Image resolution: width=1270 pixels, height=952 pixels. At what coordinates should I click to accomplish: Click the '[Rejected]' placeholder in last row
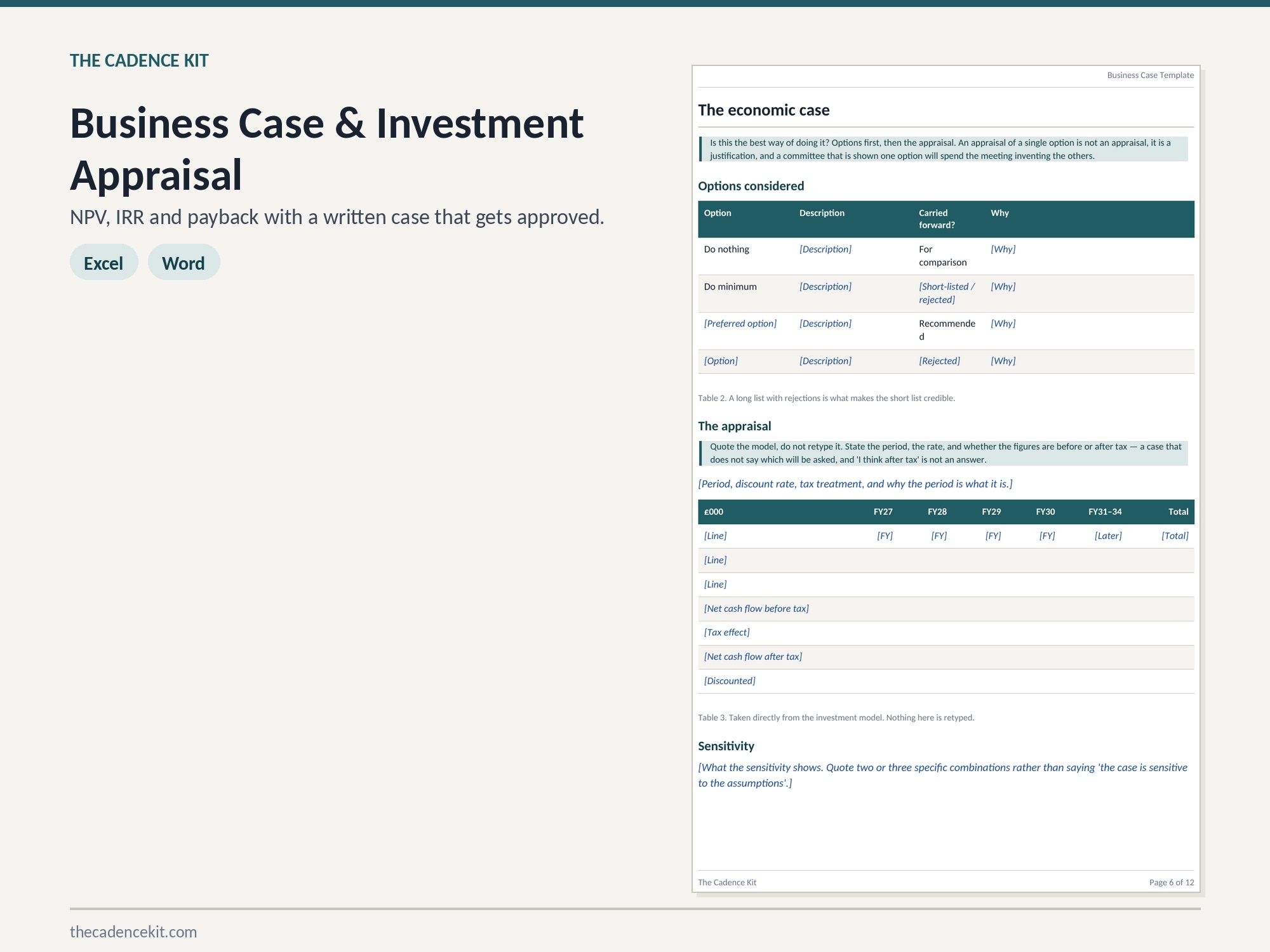tap(940, 361)
